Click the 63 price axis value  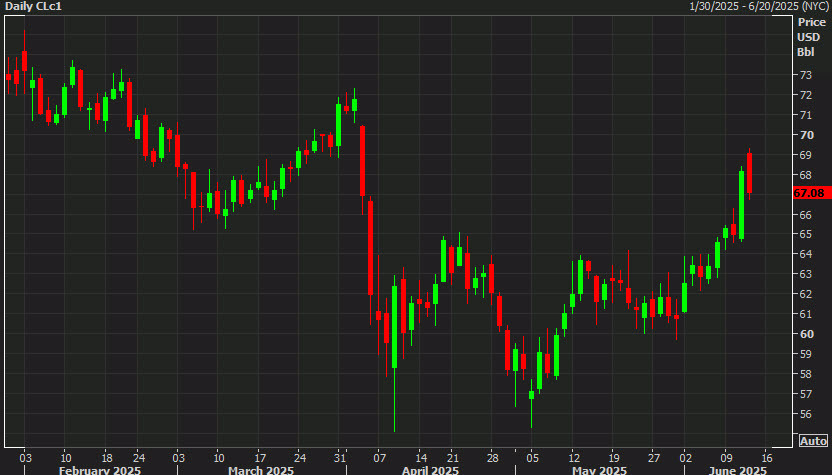coord(805,274)
